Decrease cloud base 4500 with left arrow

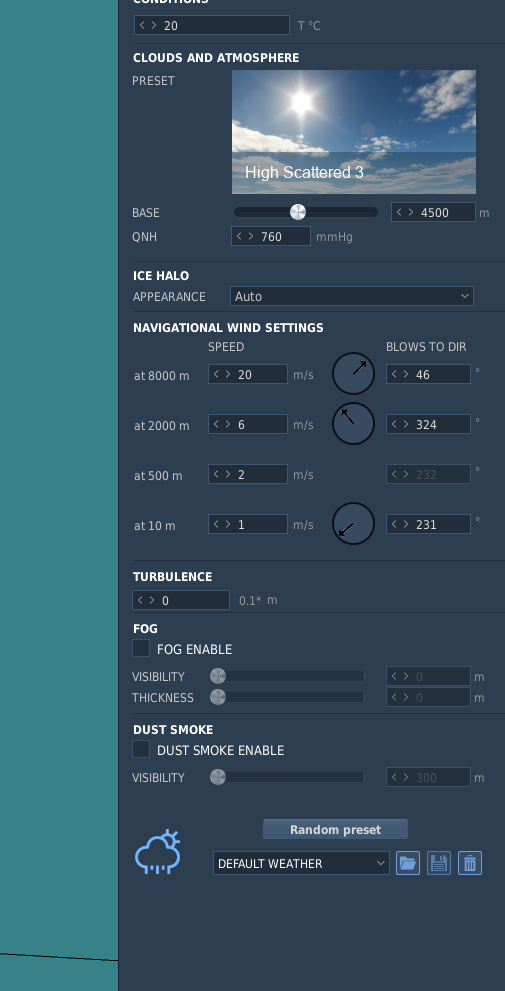click(399, 212)
